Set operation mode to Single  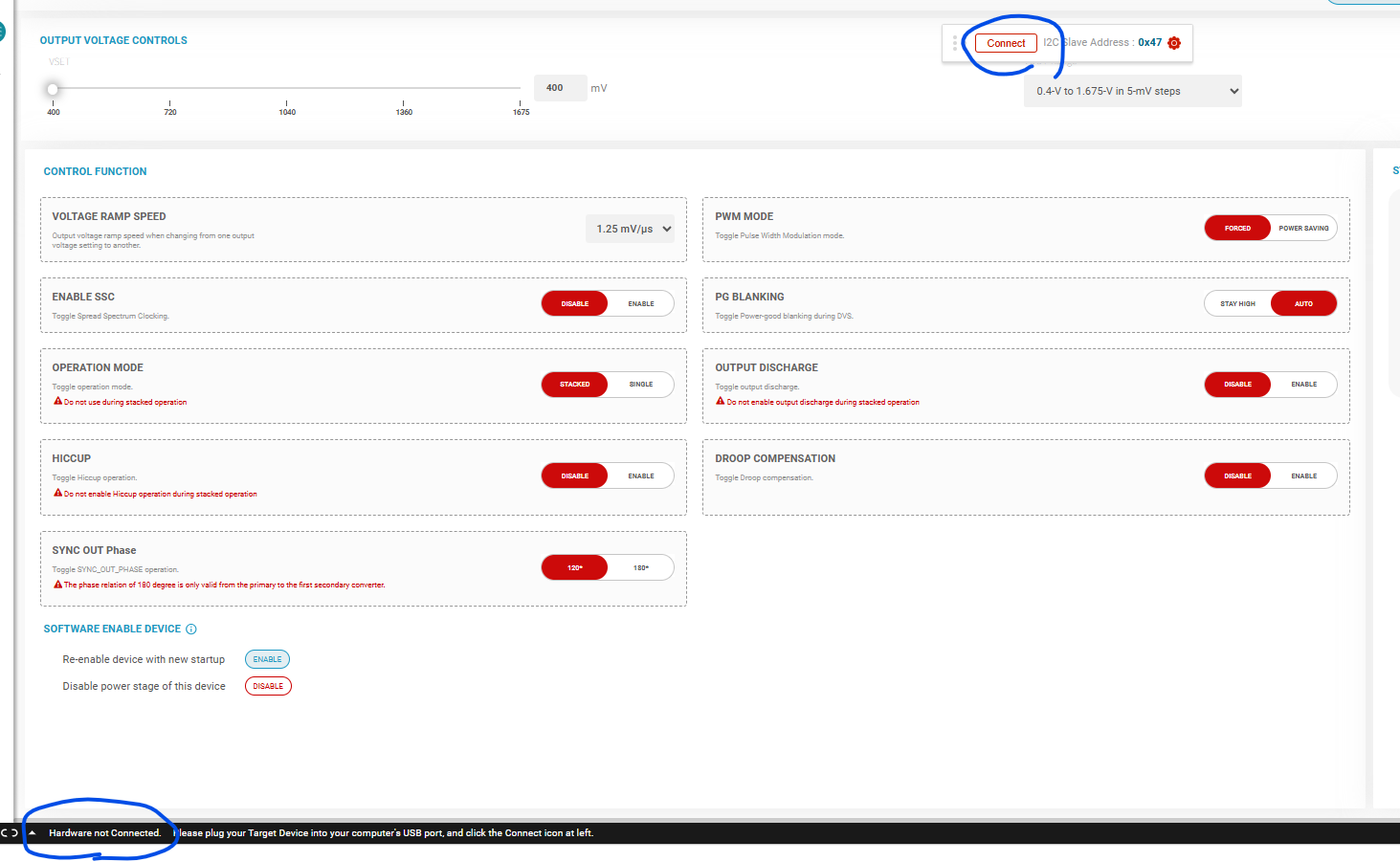(x=641, y=385)
